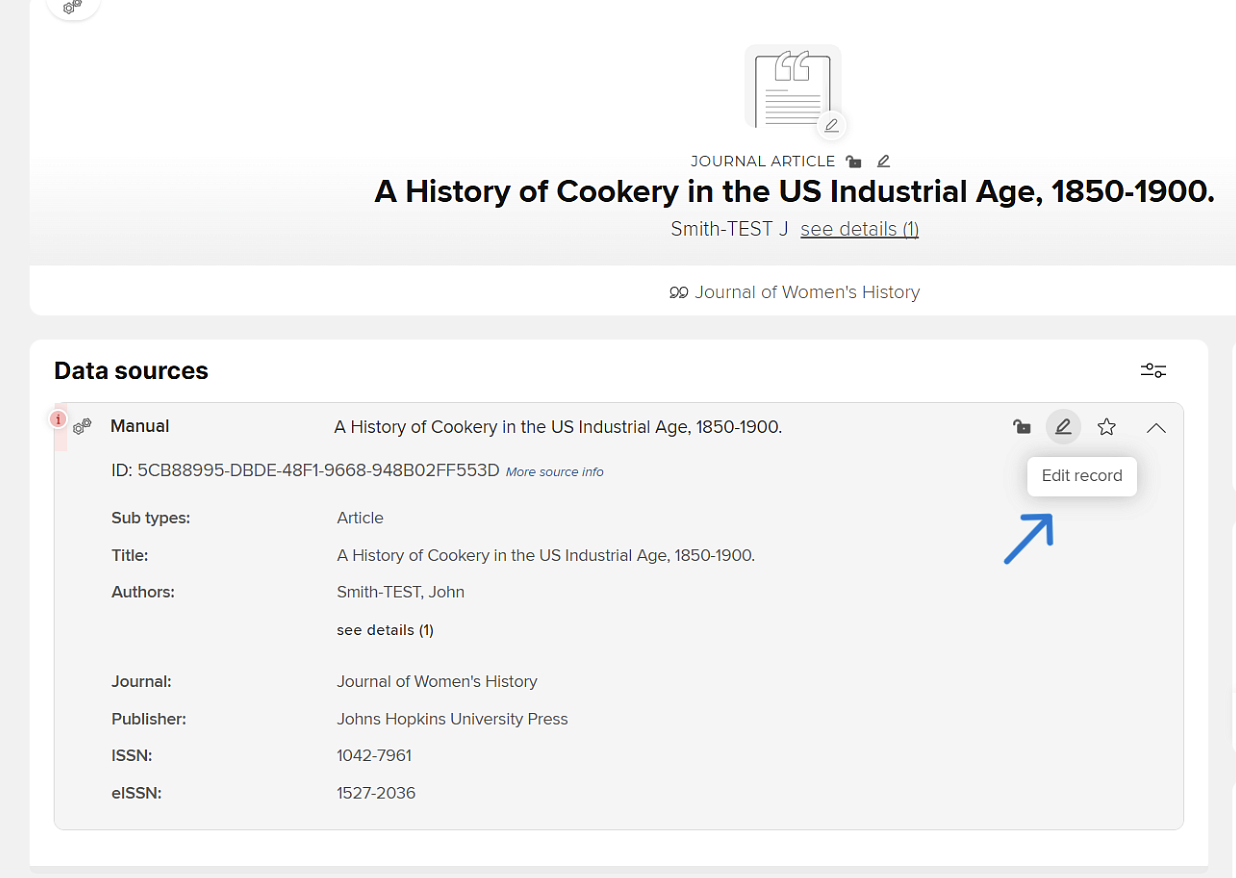1236x878 pixels.
Task: Mark Manual record as preferred with star
Action: [1106, 427]
